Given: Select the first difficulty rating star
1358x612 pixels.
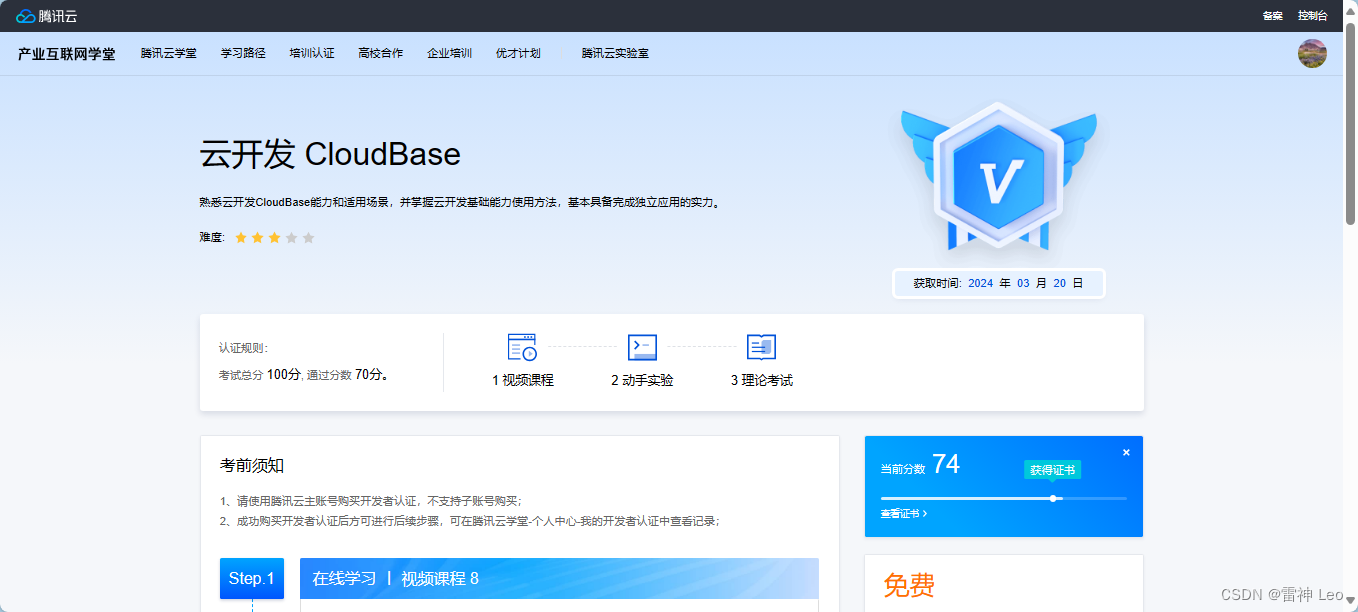Looking at the screenshot, I should point(240,237).
